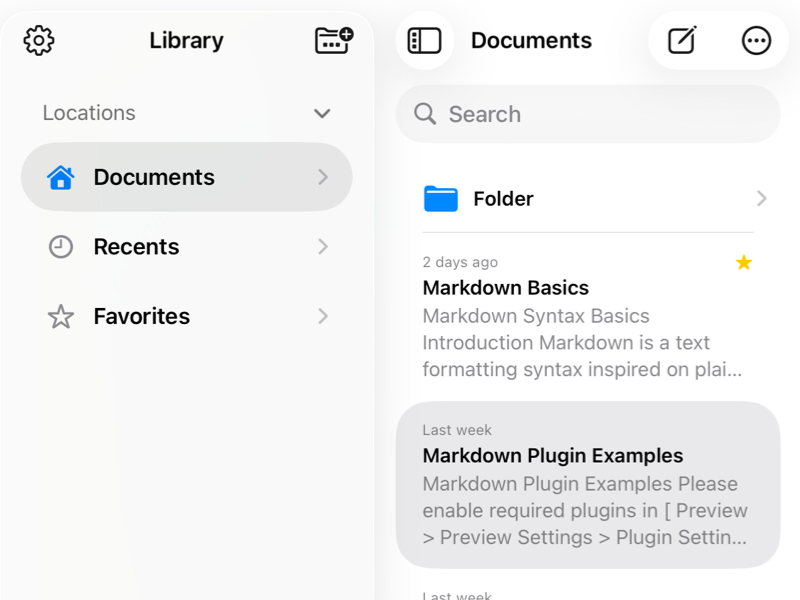Click the add new location icon
Image resolution: width=800 pixels, height=600 pixels.
coord(333,40)
